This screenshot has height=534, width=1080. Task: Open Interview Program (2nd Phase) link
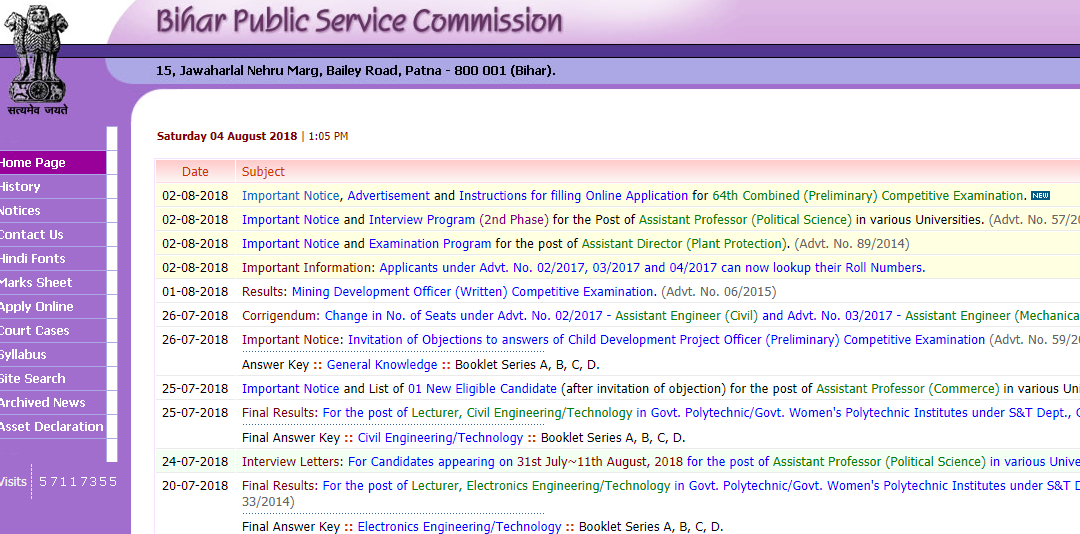pyautogui.click(x=459, y=220)
